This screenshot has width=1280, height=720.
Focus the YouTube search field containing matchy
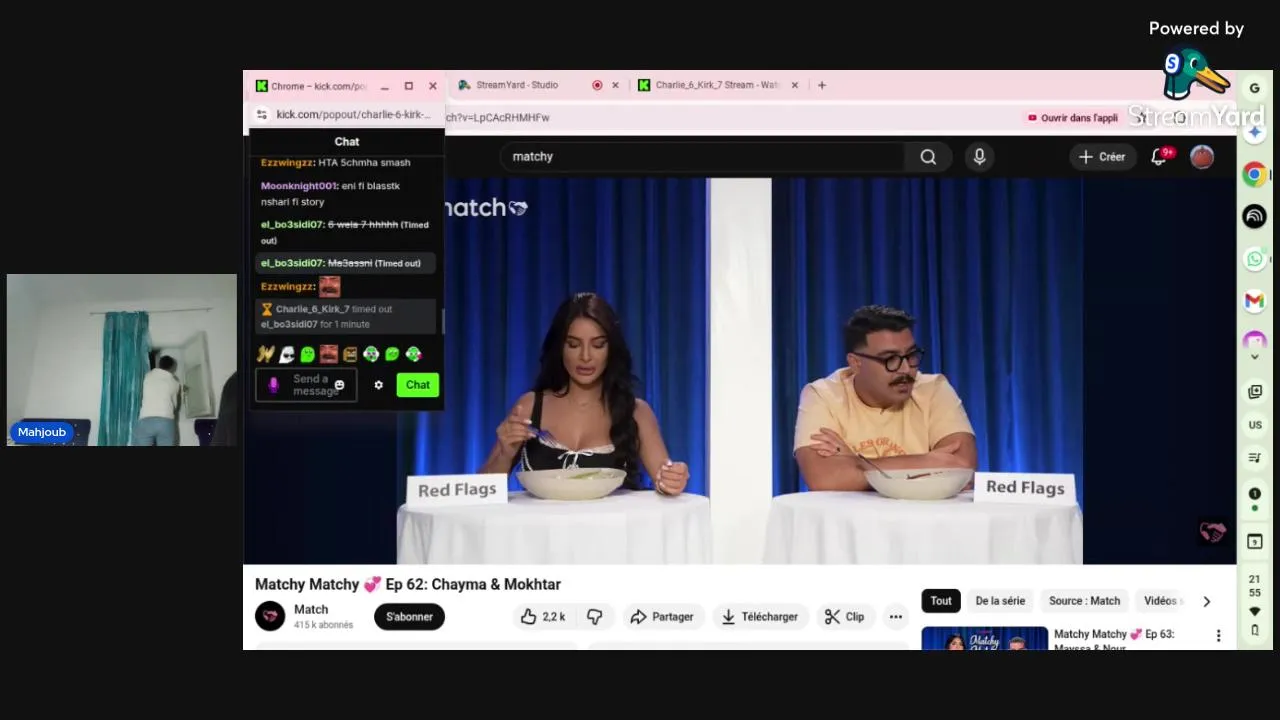pos(702,156)
